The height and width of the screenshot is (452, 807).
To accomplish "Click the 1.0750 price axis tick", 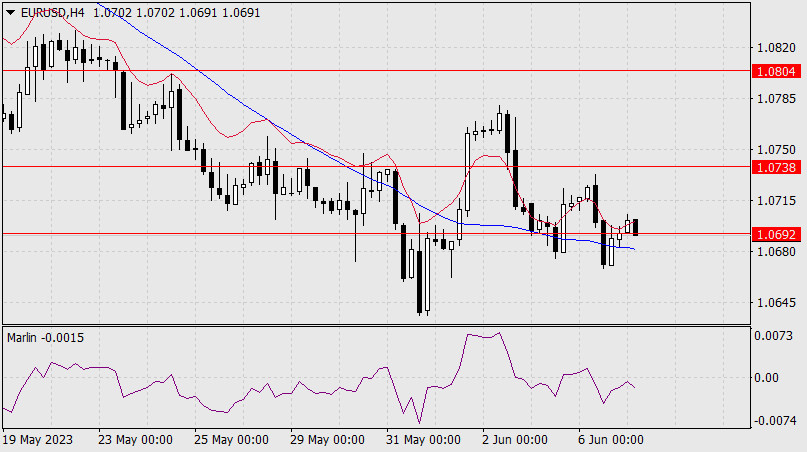I will (777, 149).
